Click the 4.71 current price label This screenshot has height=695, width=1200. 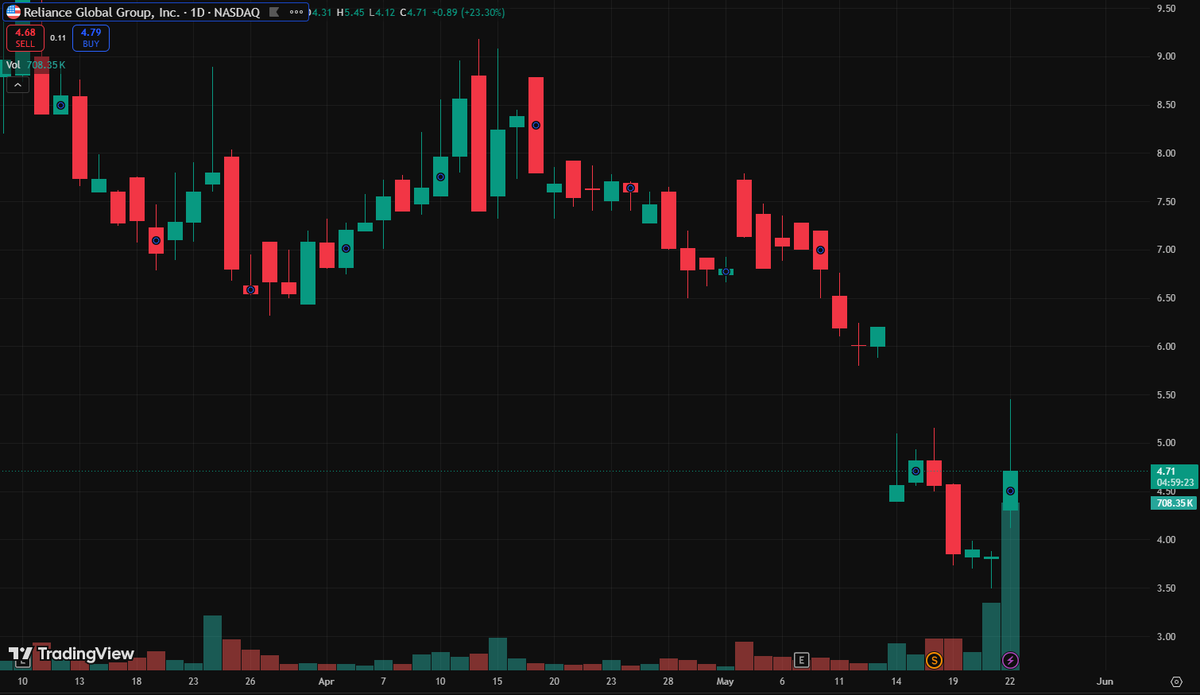1165,470
